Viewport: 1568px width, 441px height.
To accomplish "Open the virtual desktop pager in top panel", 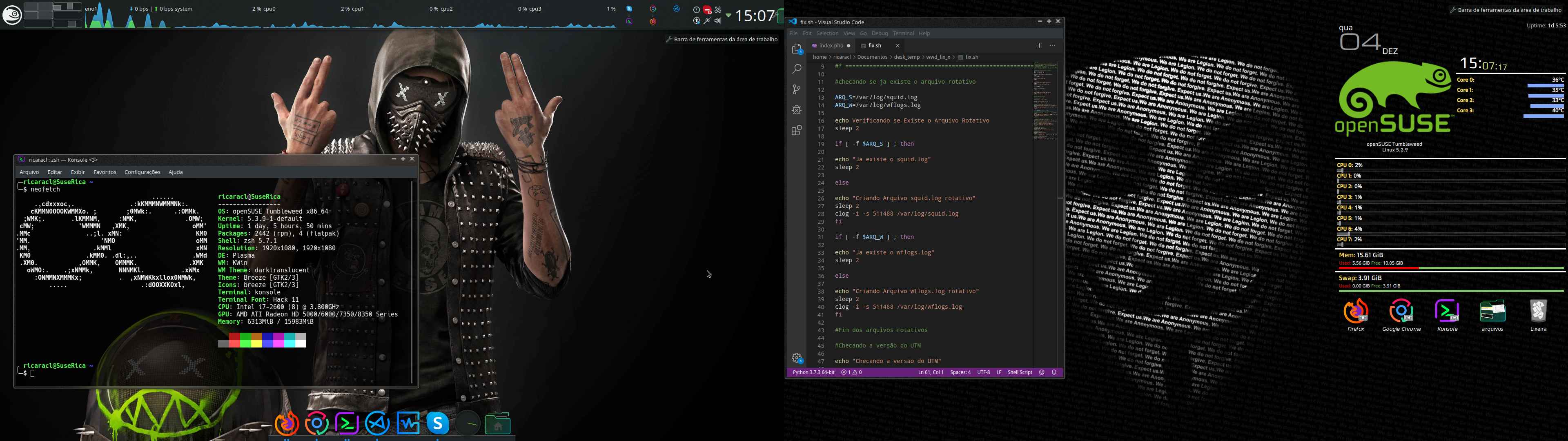I will tap(52, 15).
